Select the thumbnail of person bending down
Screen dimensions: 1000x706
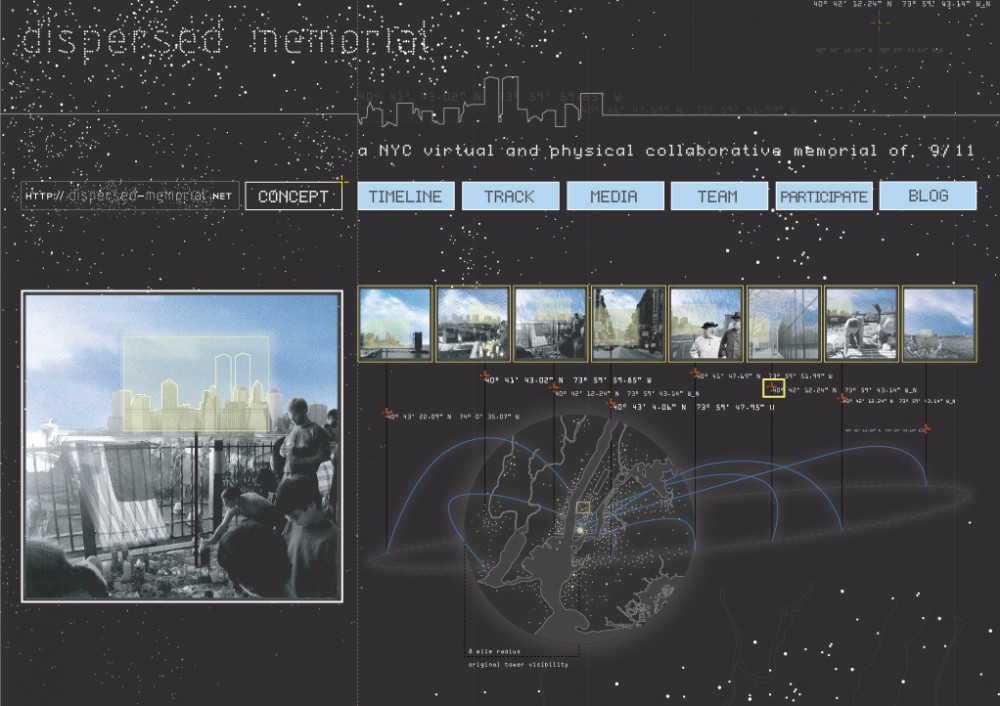point(862,324)
